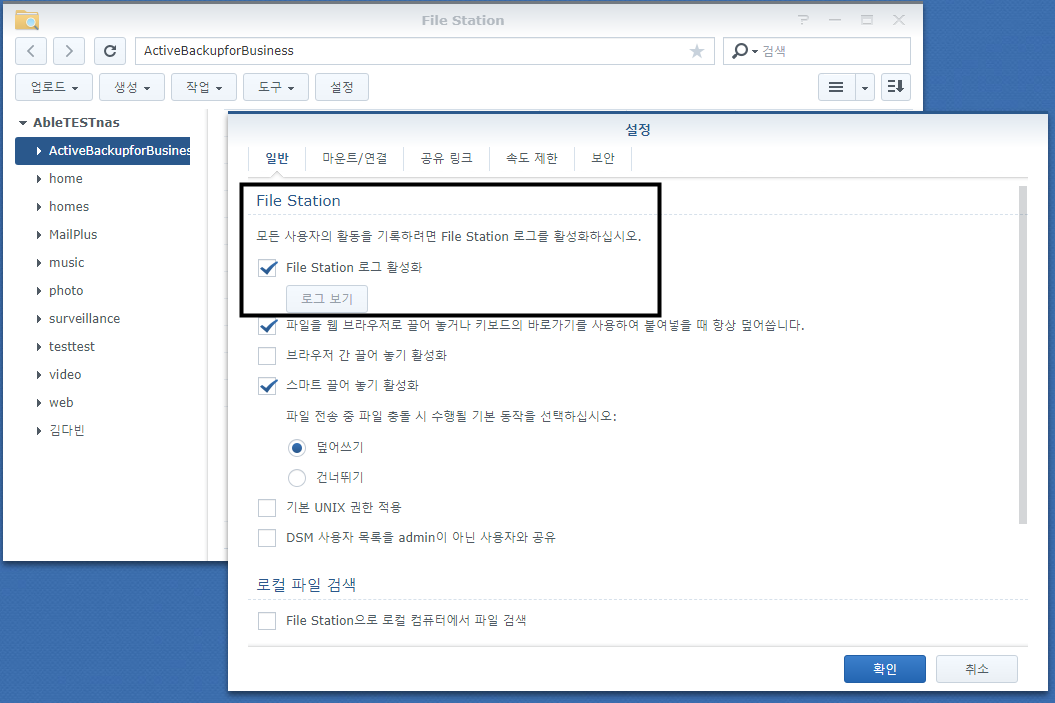Collapse the AbleTESTnas tree root
This screenshot has width=1055, height=703.
(x=23, y=122)
